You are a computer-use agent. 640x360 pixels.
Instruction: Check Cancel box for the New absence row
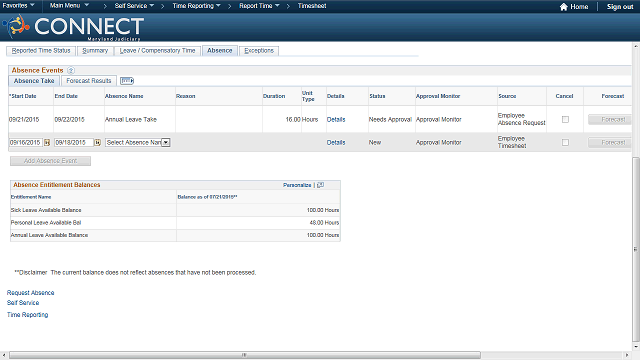point(565,142)
